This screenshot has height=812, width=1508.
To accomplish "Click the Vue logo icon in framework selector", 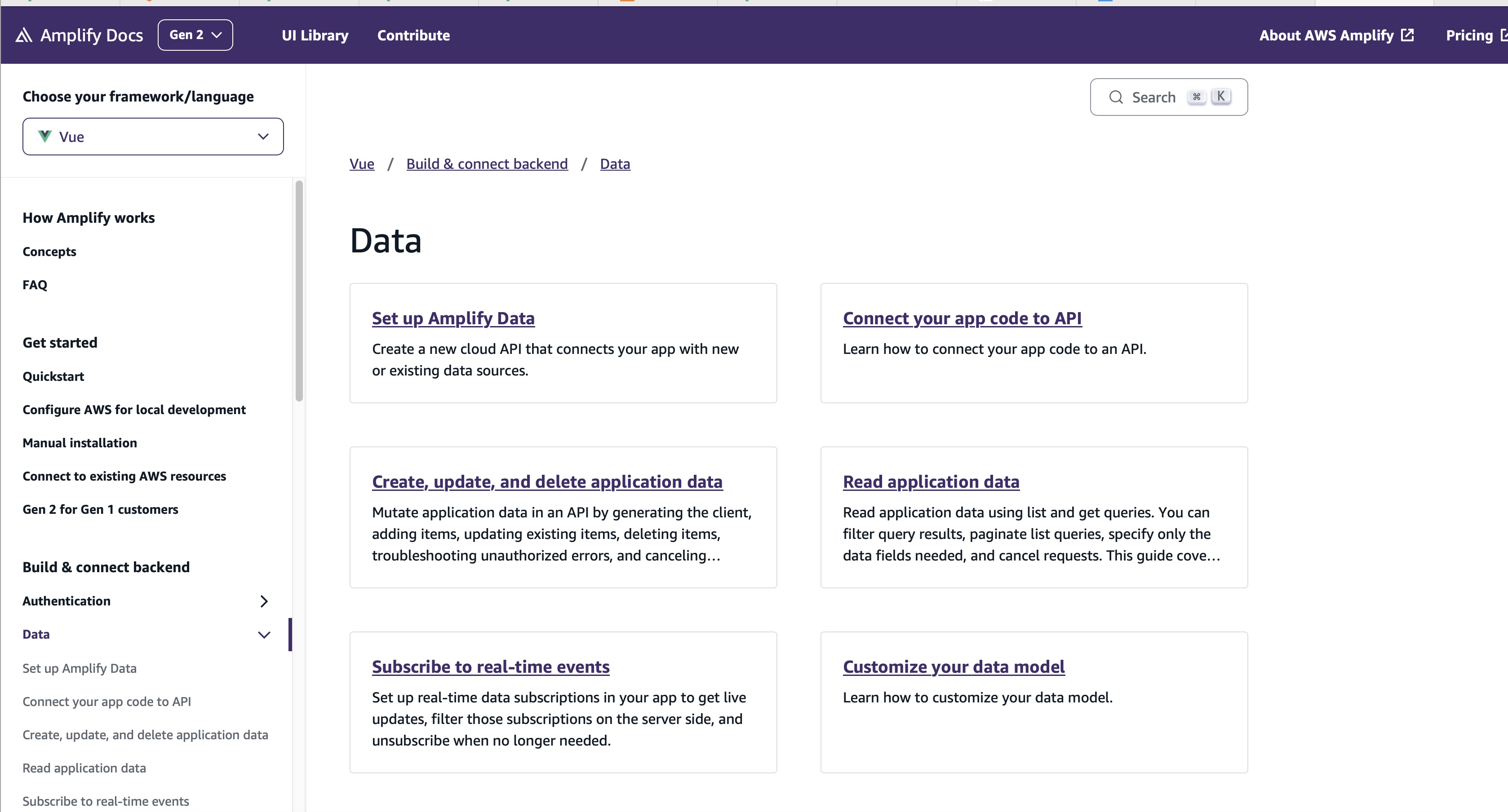I will 44,137.
